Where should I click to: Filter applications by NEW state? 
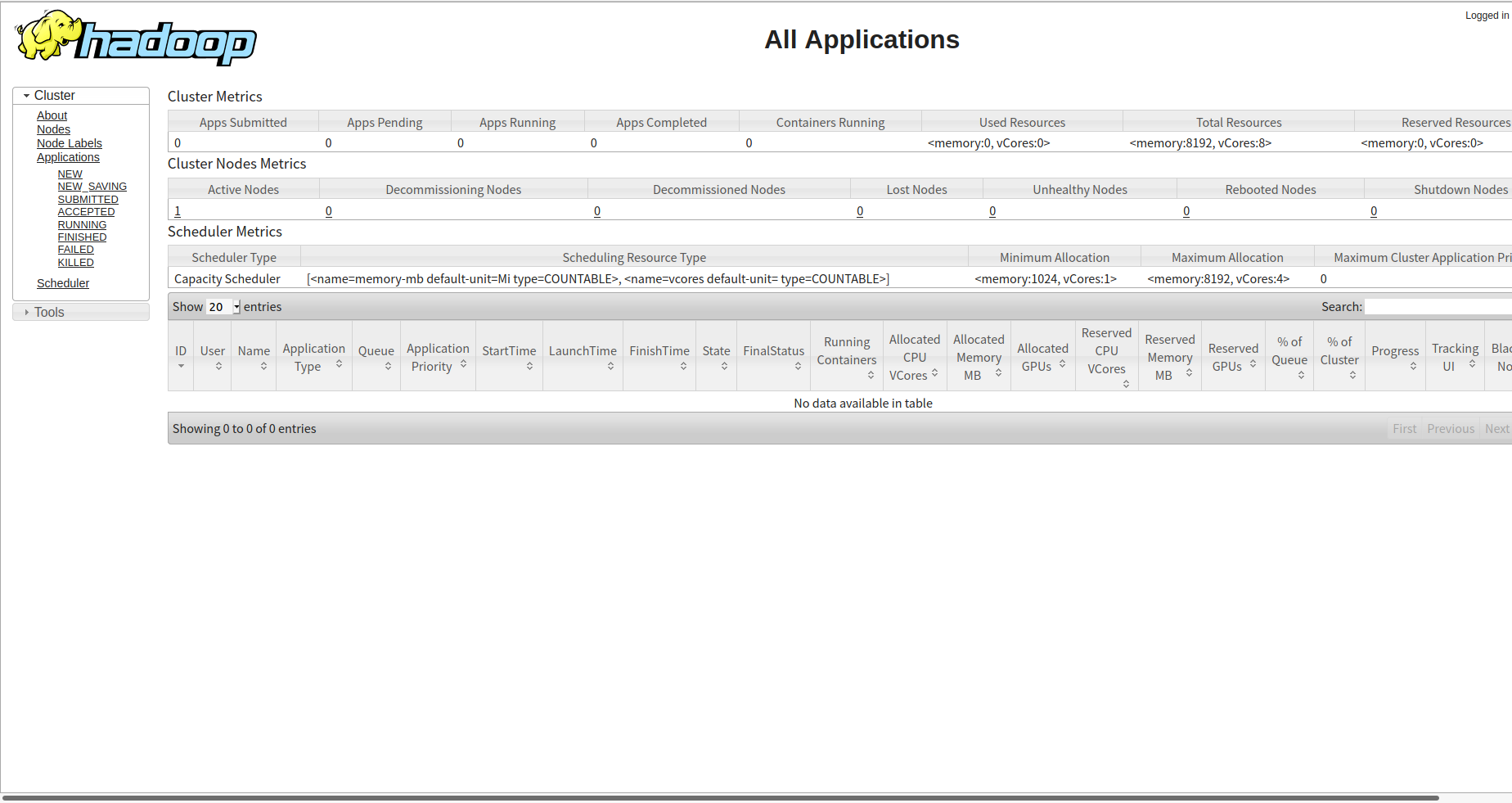tap(70, 174)
